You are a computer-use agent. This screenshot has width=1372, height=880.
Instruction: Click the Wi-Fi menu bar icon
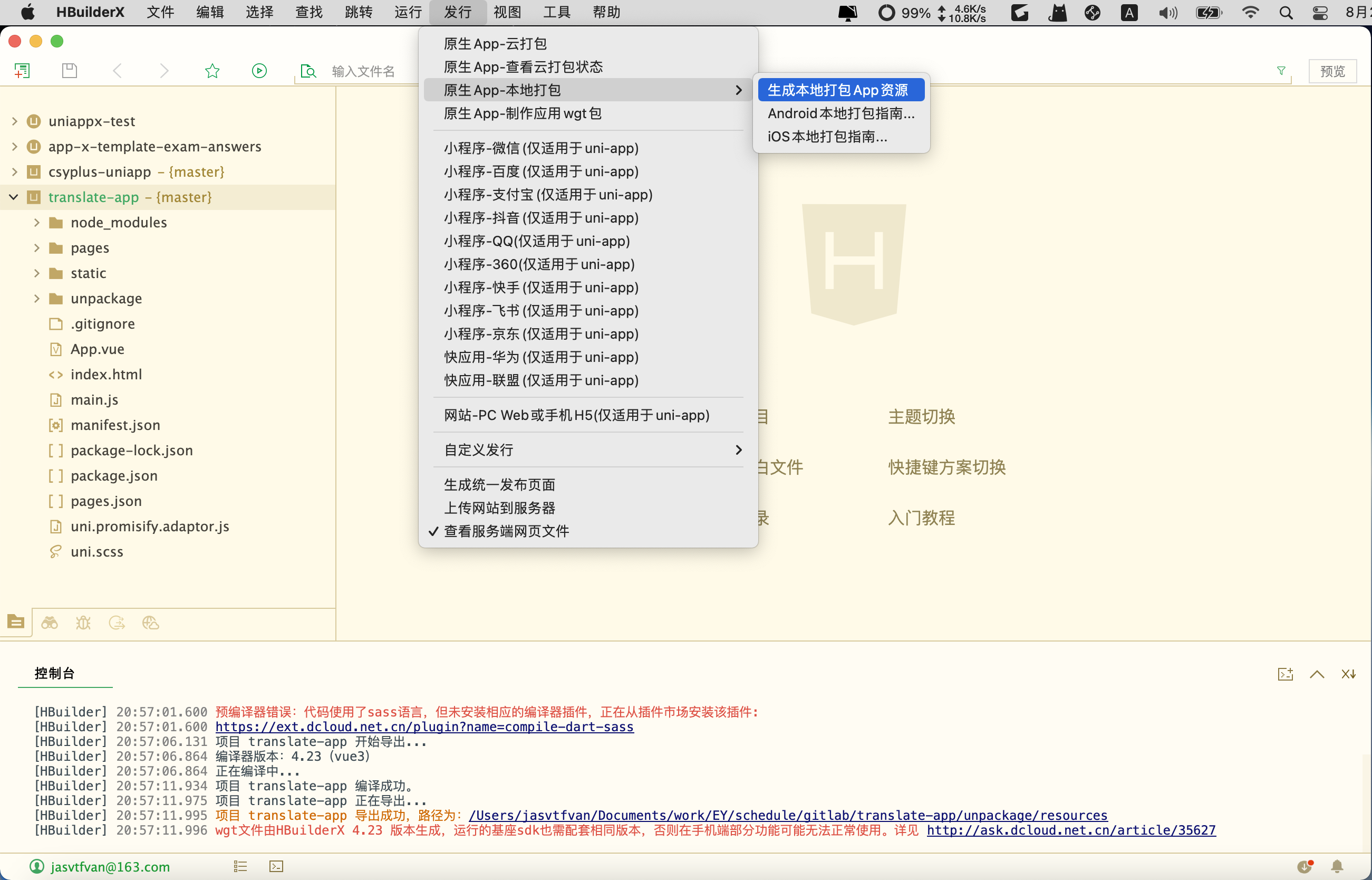[x=1250, y=13]
